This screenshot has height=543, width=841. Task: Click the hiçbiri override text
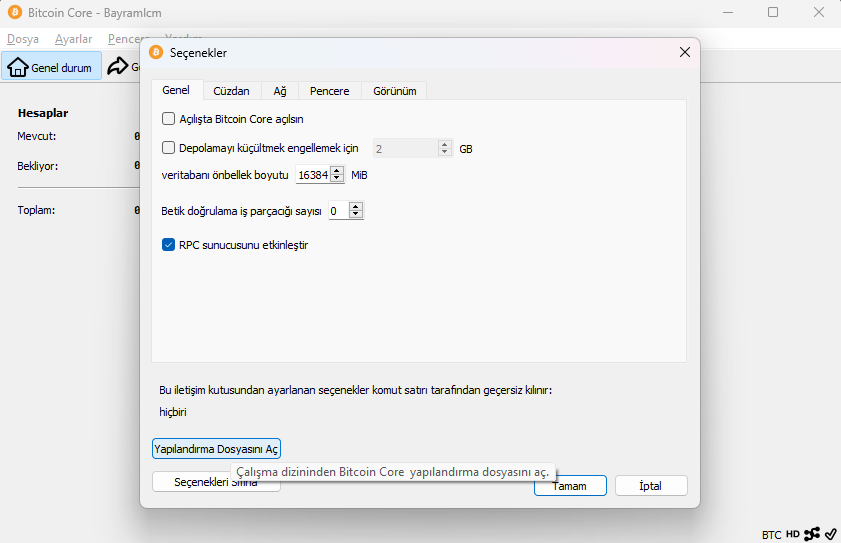pos(173,412)
